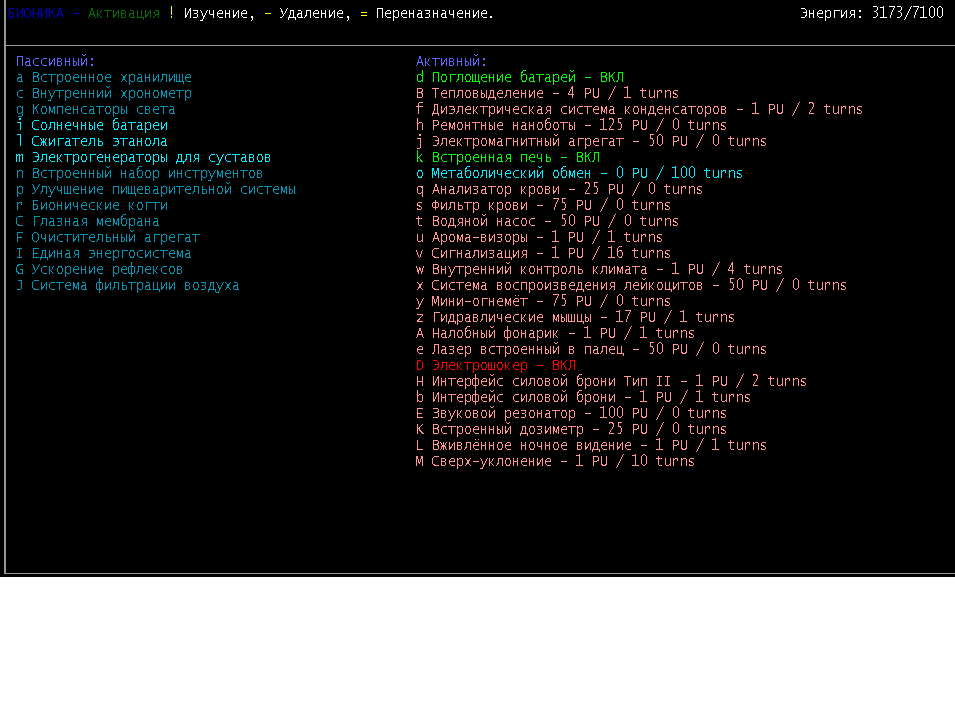Click 'Очистительный агрегат' bionic
This screenshot has width=955, height=710.
108,237
